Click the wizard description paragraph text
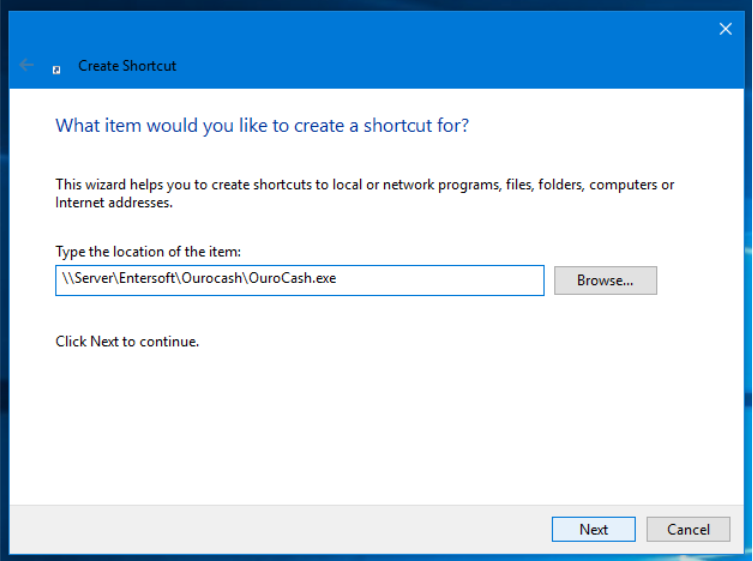753x561 pixels. pos(364,193)
